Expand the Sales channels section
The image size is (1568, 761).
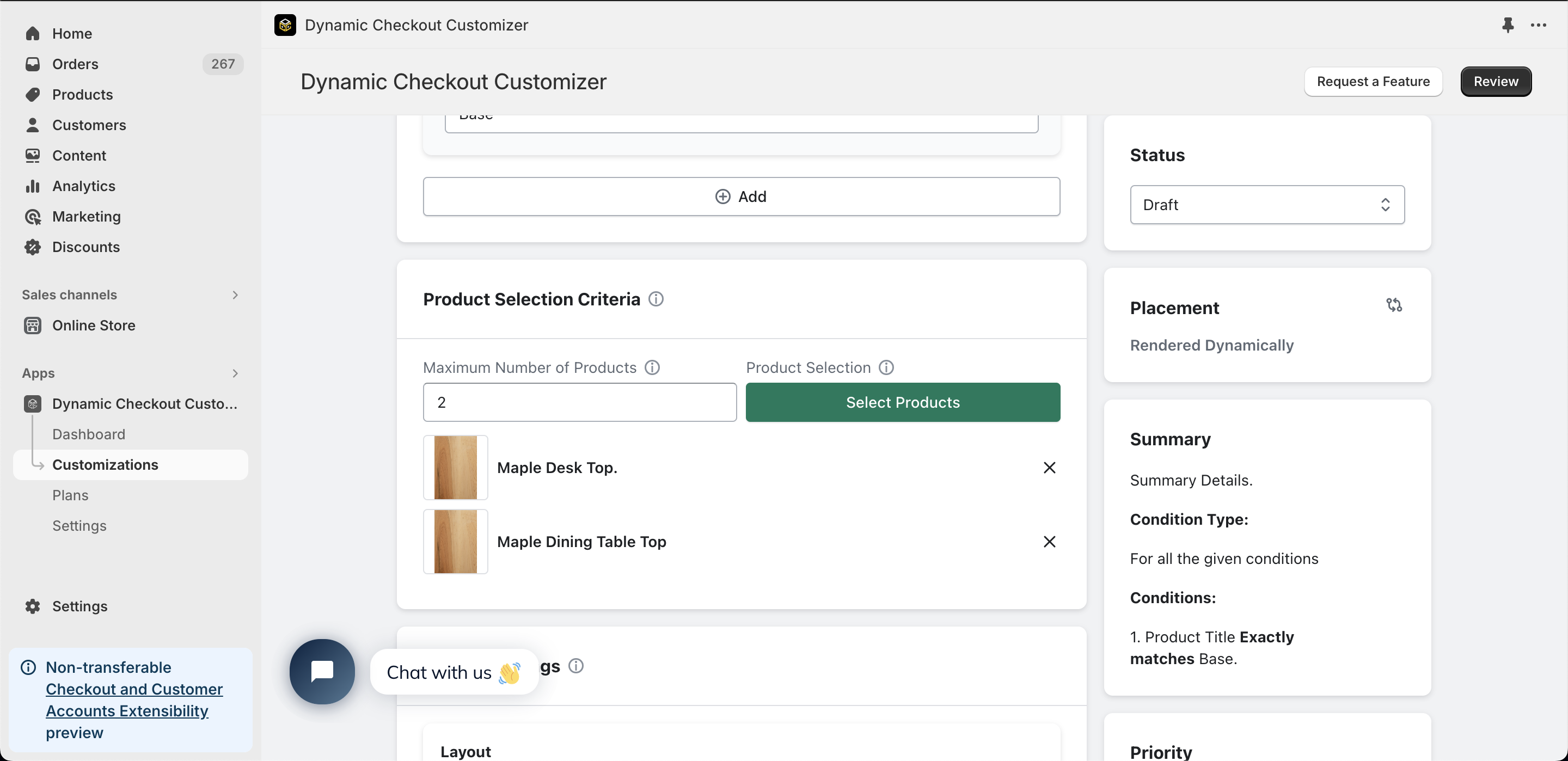coord(235,294)
